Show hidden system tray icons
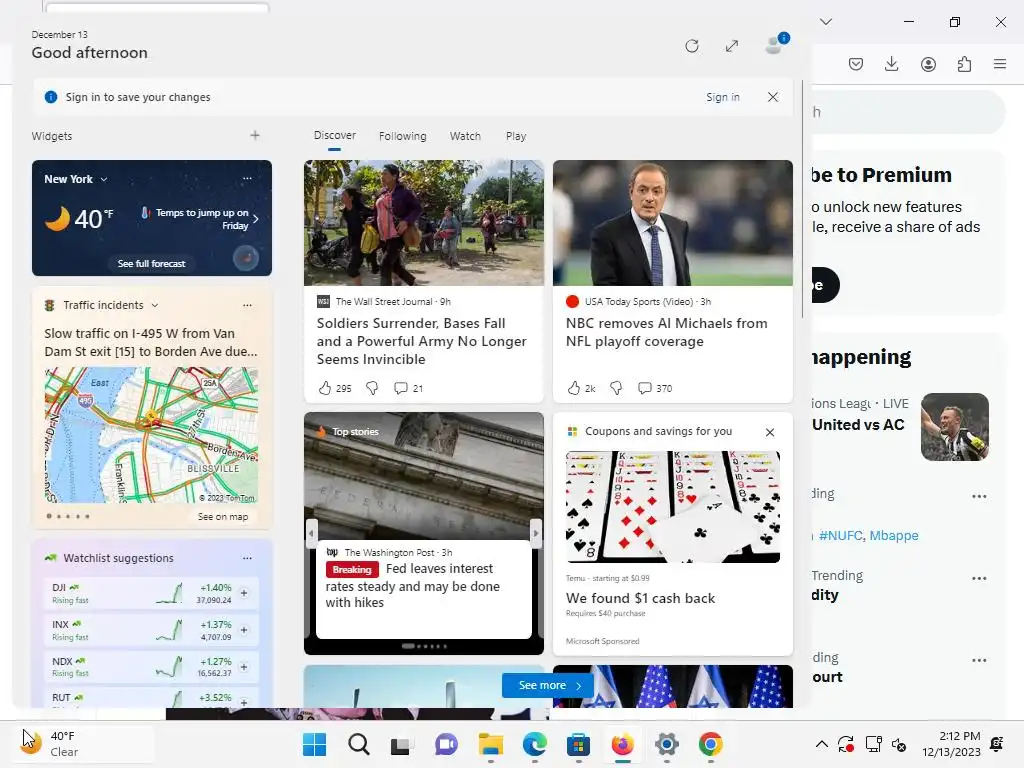This screenshot has width=1024, height=768. [x=822, y=744]
